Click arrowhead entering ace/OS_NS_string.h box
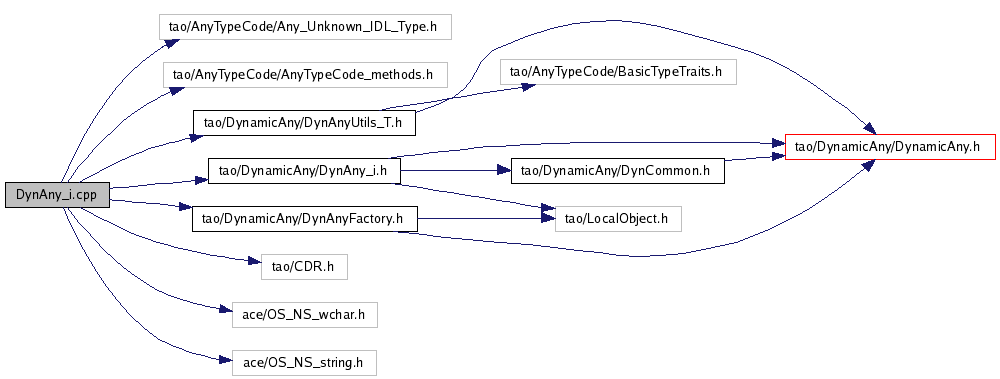The height and width of the screenshot is (379, 1000). tap(225, 360)
